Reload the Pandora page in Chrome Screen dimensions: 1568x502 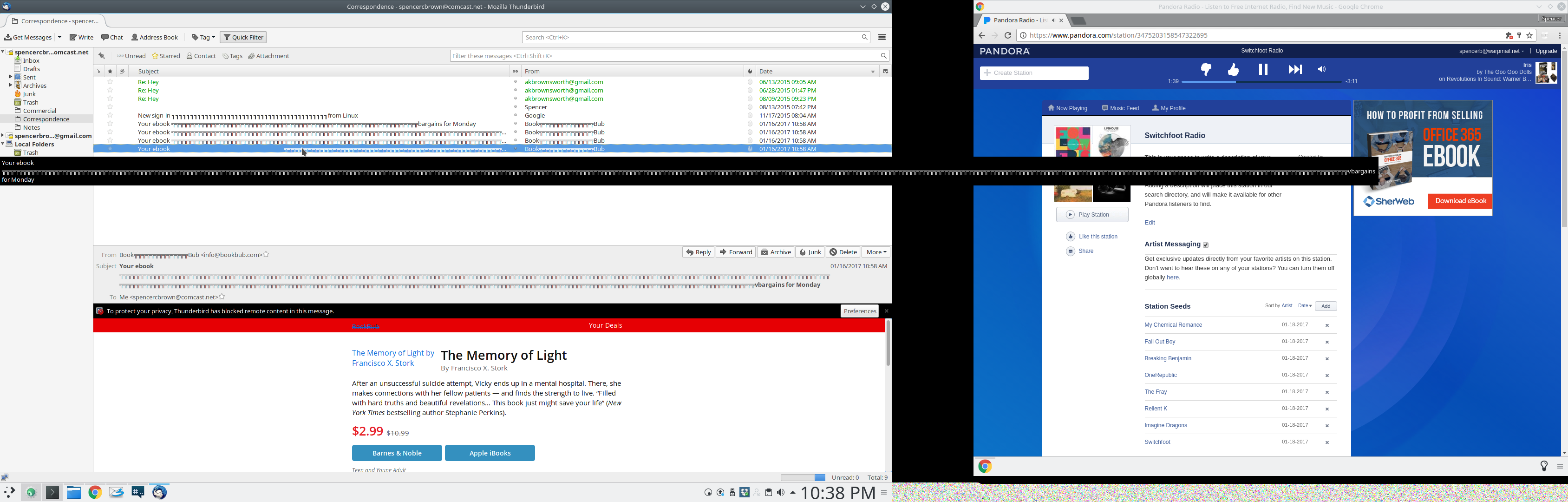point(1008,35)
